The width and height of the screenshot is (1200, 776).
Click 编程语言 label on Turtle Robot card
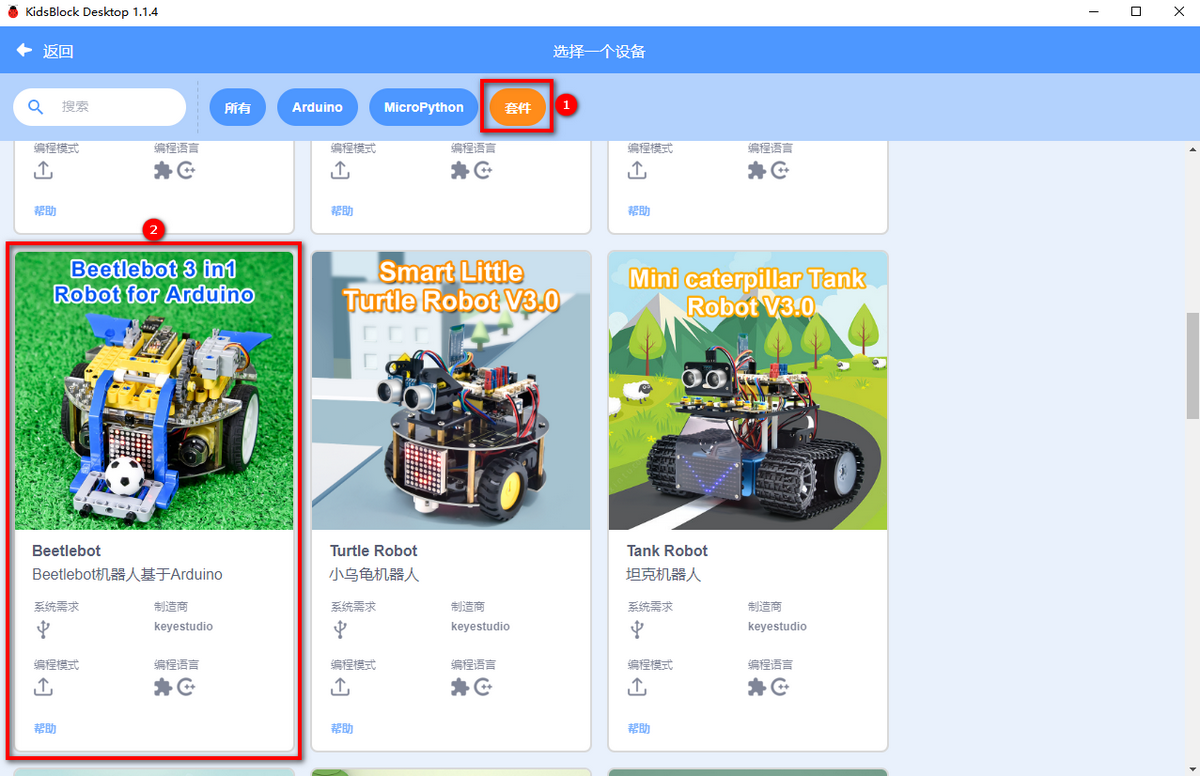(473, 665)
